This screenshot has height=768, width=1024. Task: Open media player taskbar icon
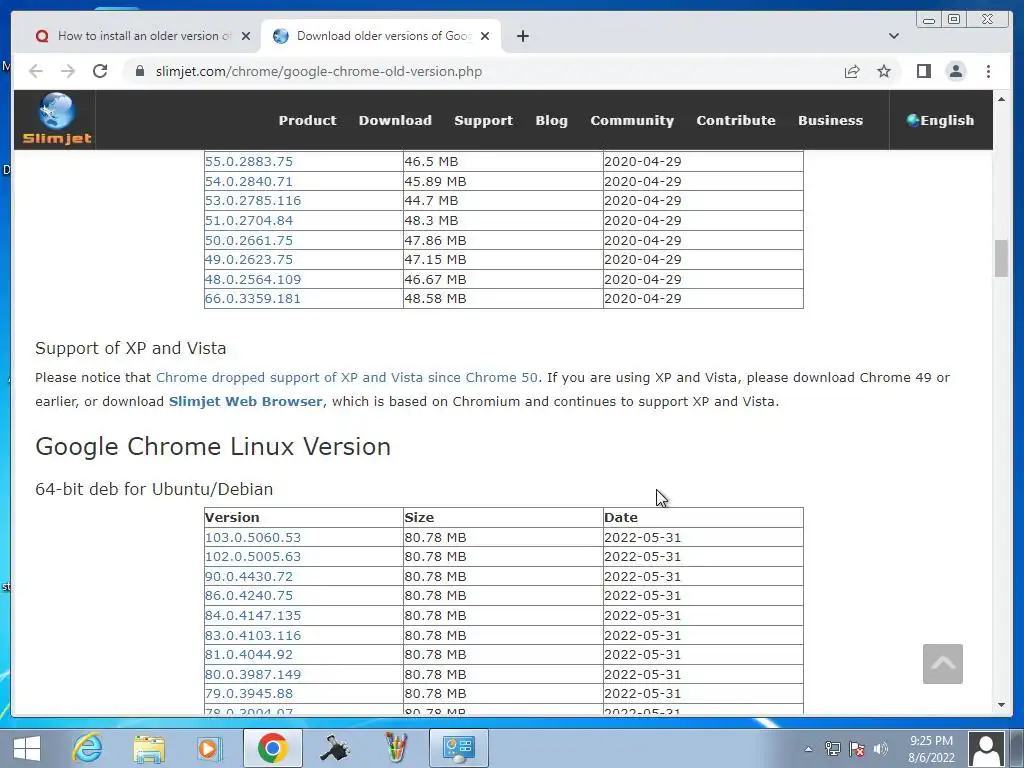(x=210, y=748)
